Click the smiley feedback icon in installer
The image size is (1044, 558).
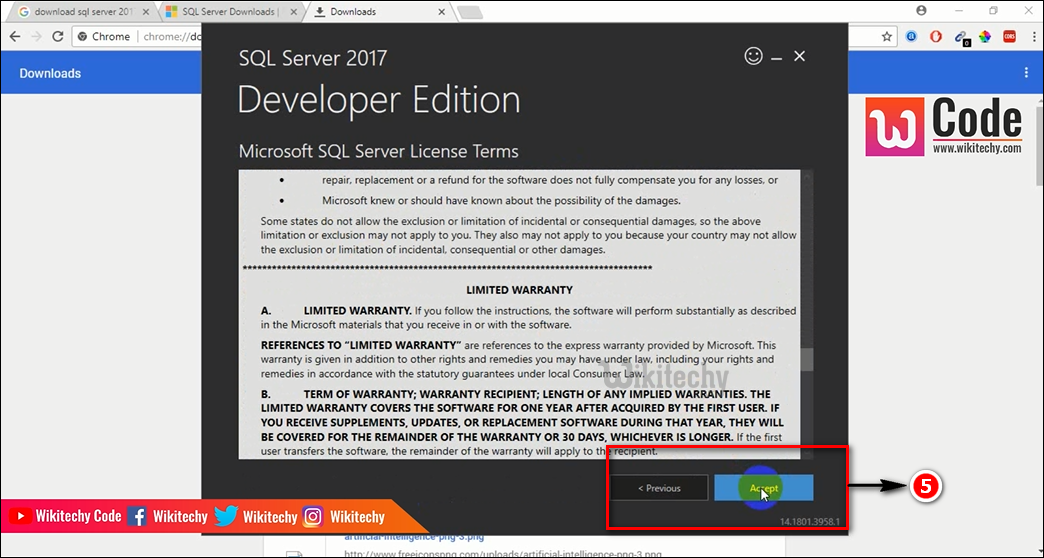point(754,56)
